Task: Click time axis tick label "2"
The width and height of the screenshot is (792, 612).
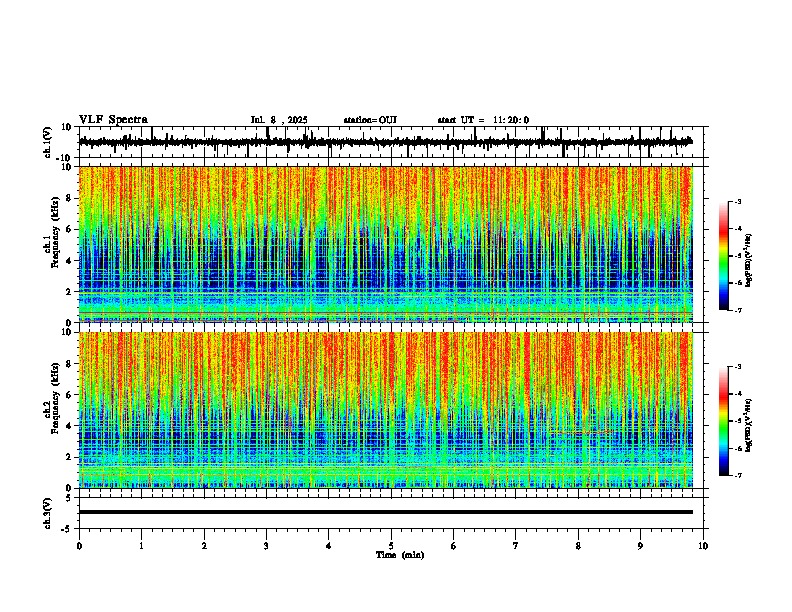Action: (204, 546)
